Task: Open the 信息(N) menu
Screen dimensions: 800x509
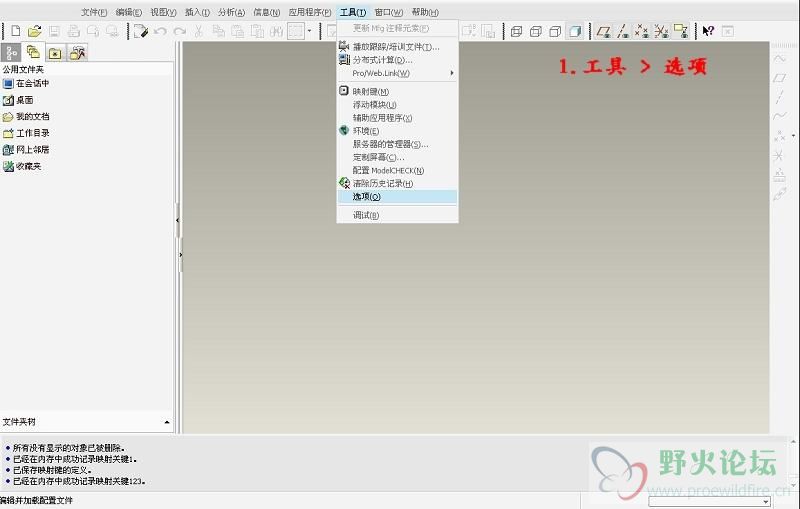Action: 266,12
